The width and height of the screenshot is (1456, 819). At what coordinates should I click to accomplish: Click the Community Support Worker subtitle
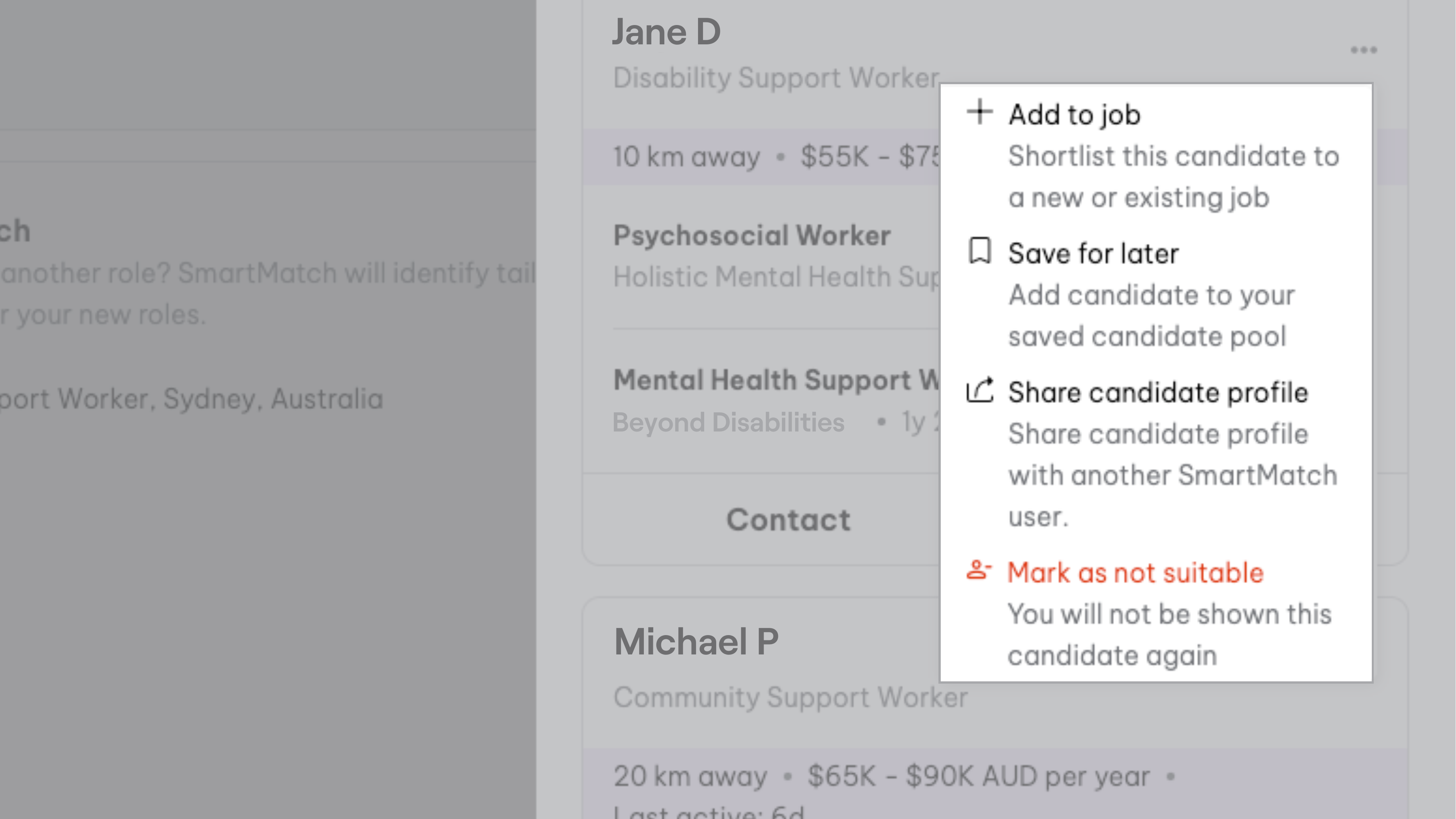click(791, 697)
